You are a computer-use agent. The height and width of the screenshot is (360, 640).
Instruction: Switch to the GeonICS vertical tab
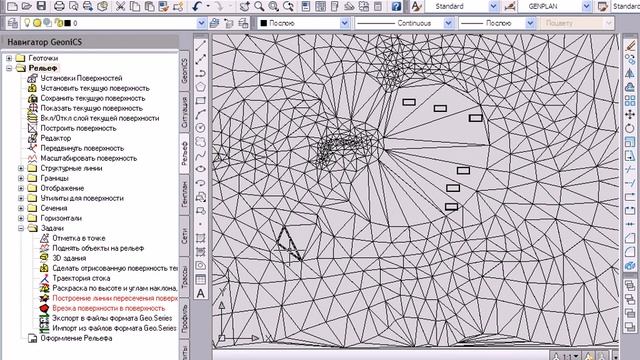tap(184, 71)
